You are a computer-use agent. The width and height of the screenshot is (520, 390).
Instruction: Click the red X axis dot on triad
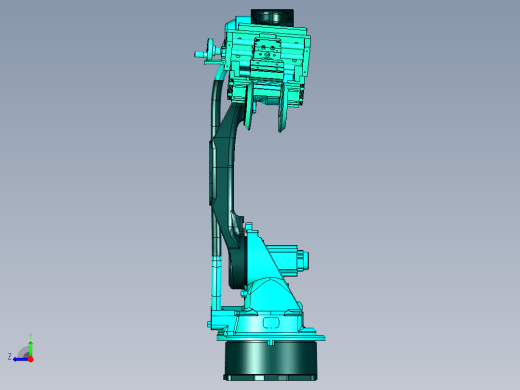(x=31, y=359)
